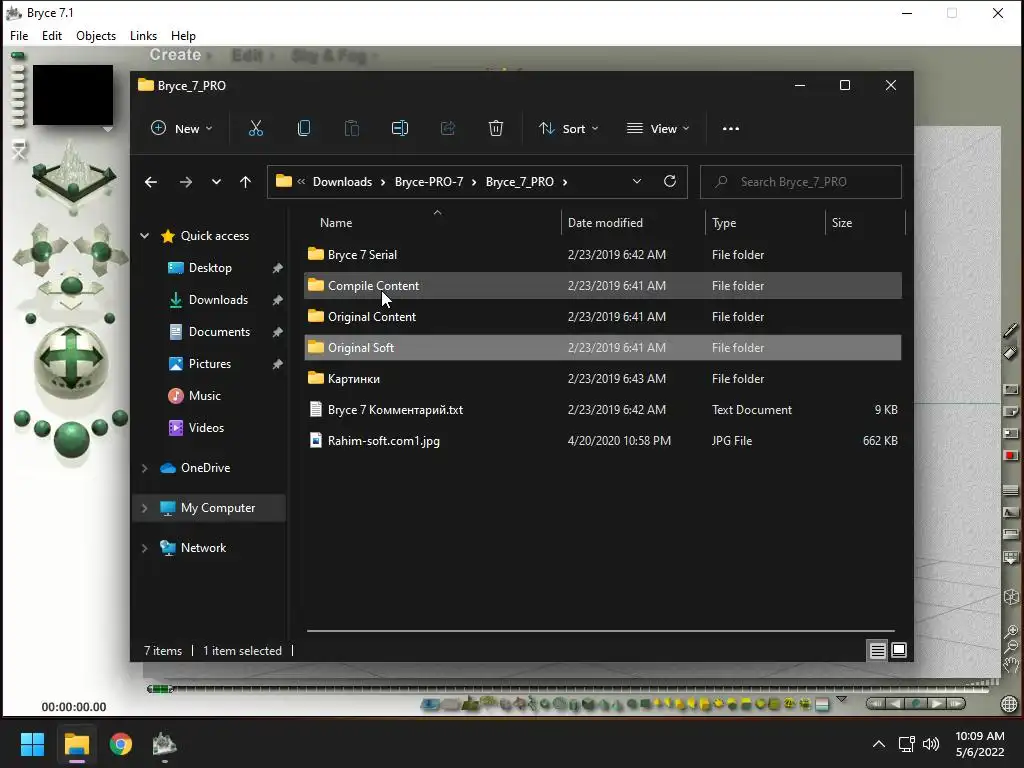Toggle the green top memory dot in Bryce
This screenshot has height=768, width=1024.
click(x=18, y=56)
